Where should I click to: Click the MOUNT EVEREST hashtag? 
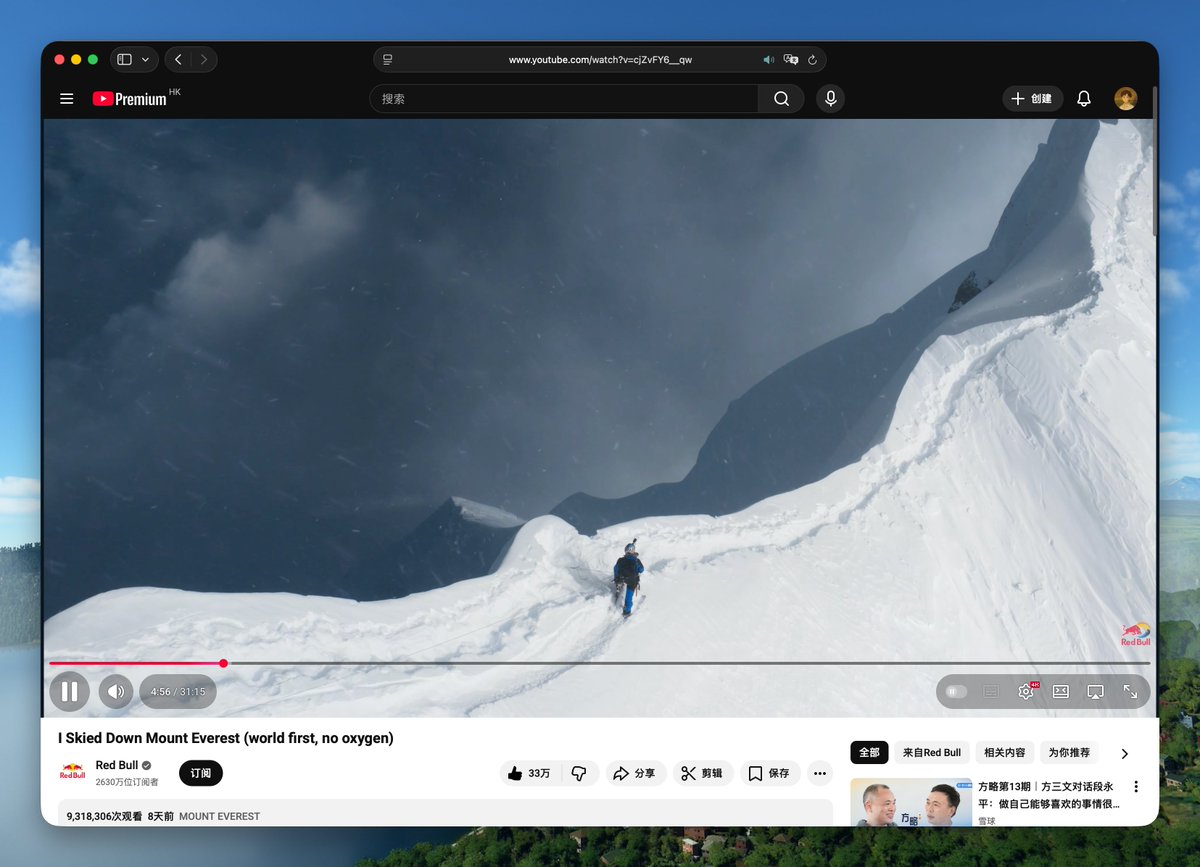coord(219,816)
